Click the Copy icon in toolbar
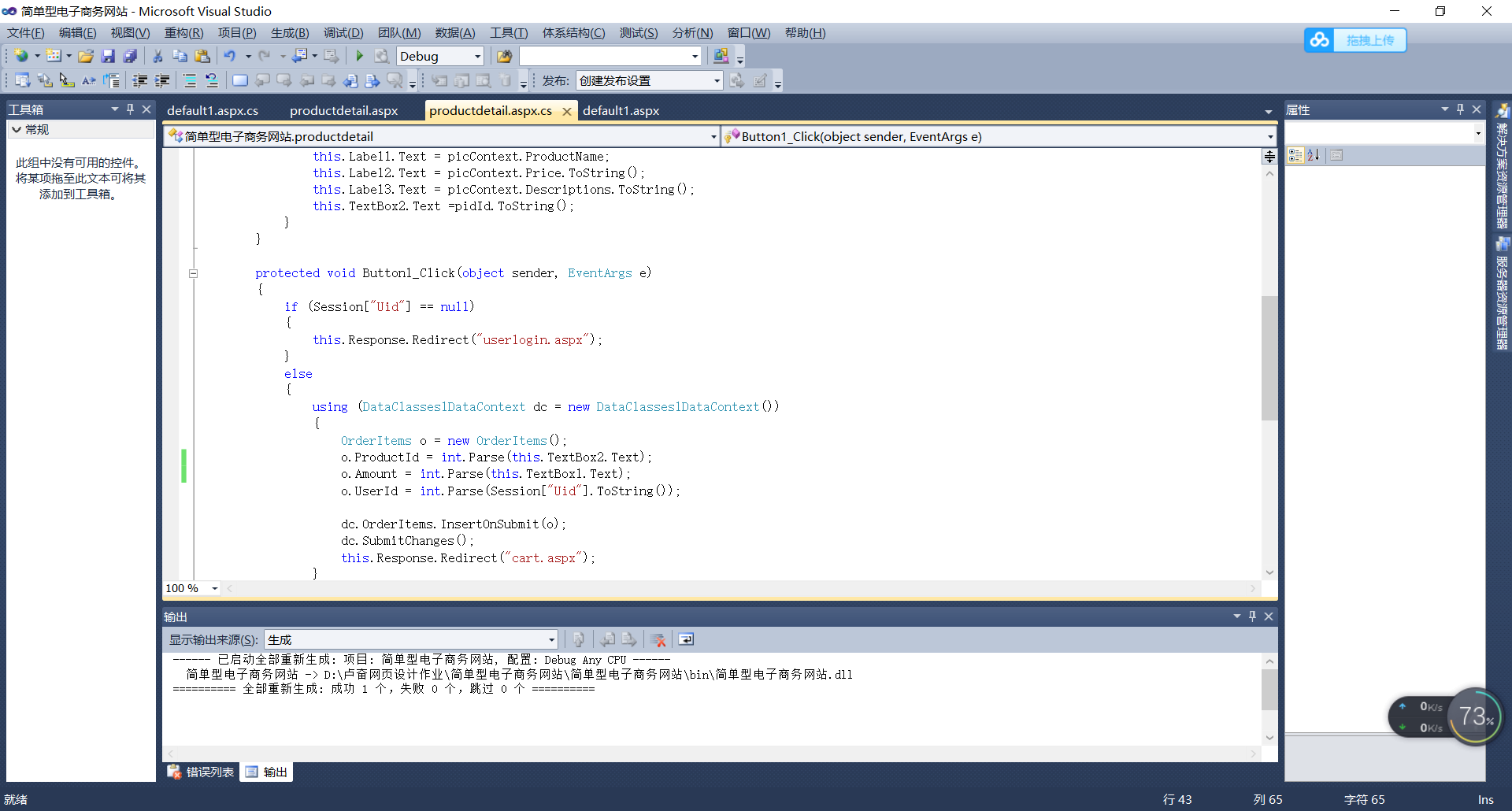The height and width of the screenshot is (811, 1512). 180,56
